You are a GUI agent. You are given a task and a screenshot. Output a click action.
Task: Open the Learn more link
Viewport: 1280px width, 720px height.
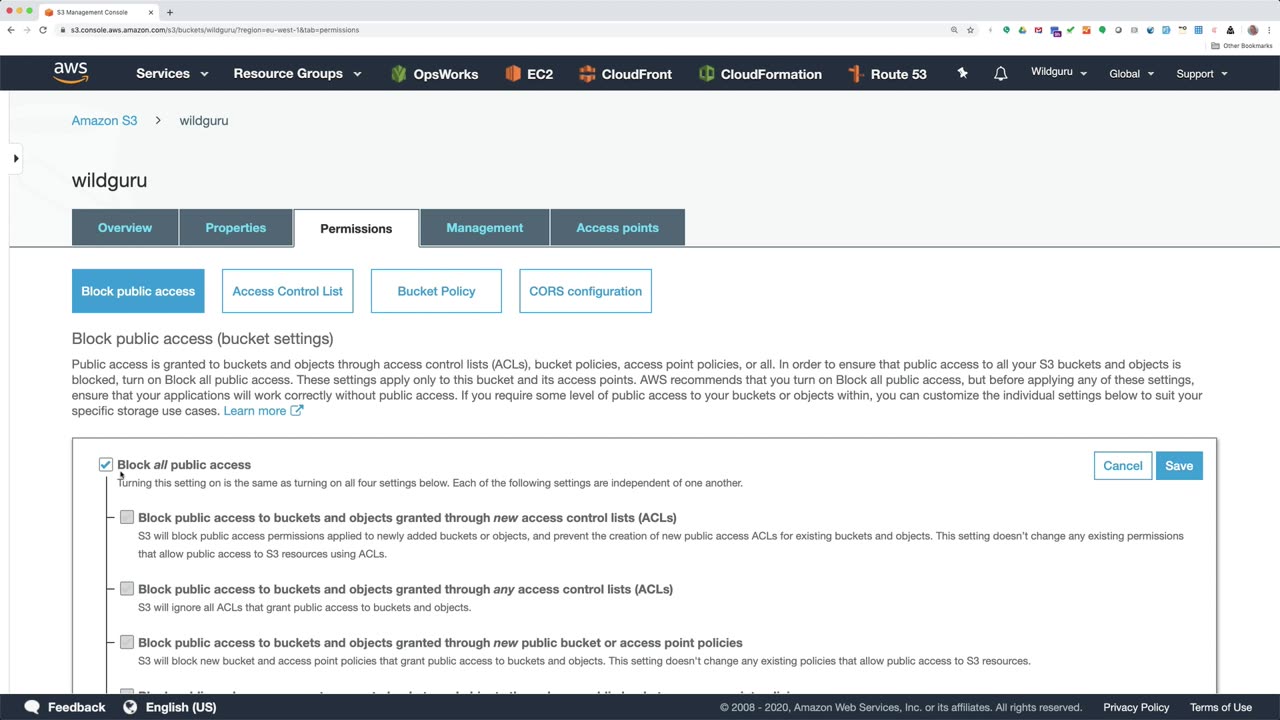tap(255, 411)
